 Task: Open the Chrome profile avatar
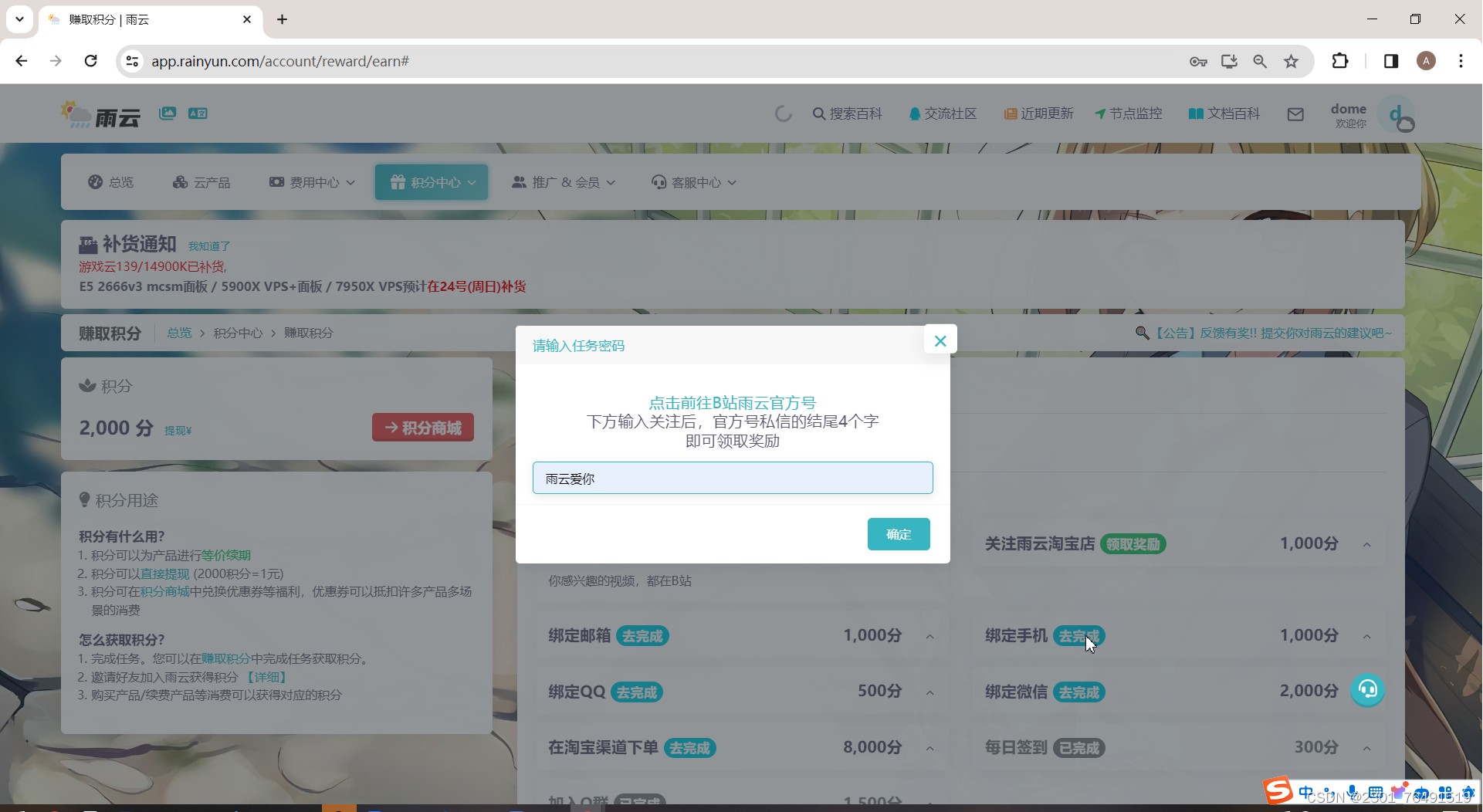pos(1426,61)
